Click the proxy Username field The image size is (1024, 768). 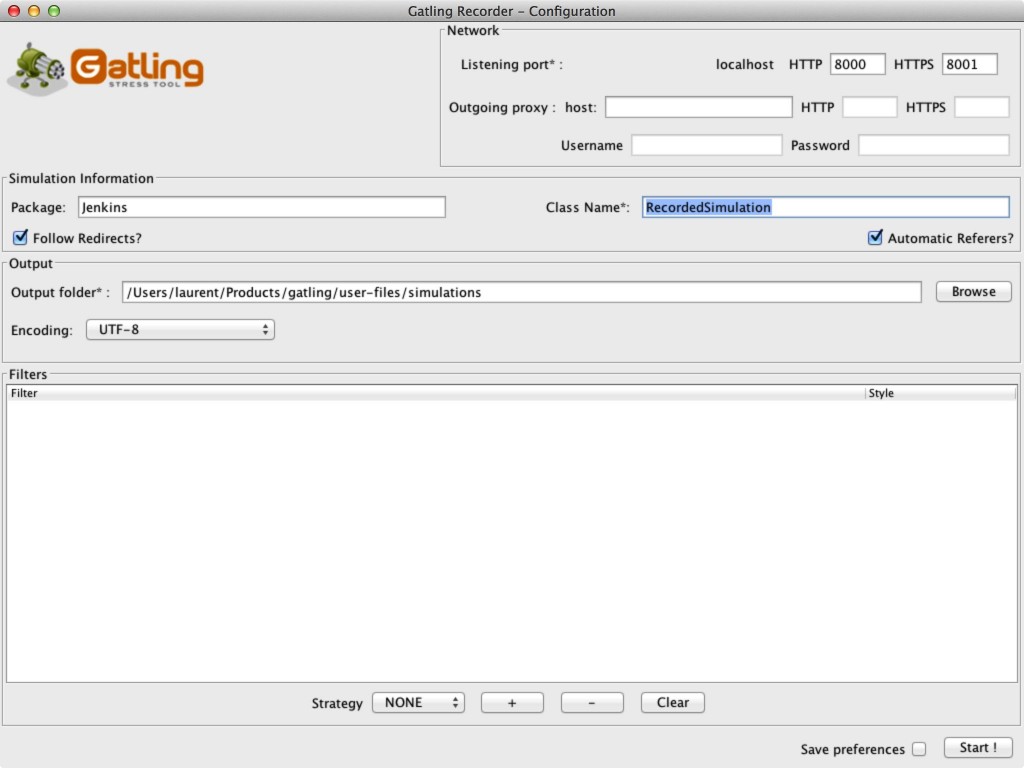click(x=706, y=145)
